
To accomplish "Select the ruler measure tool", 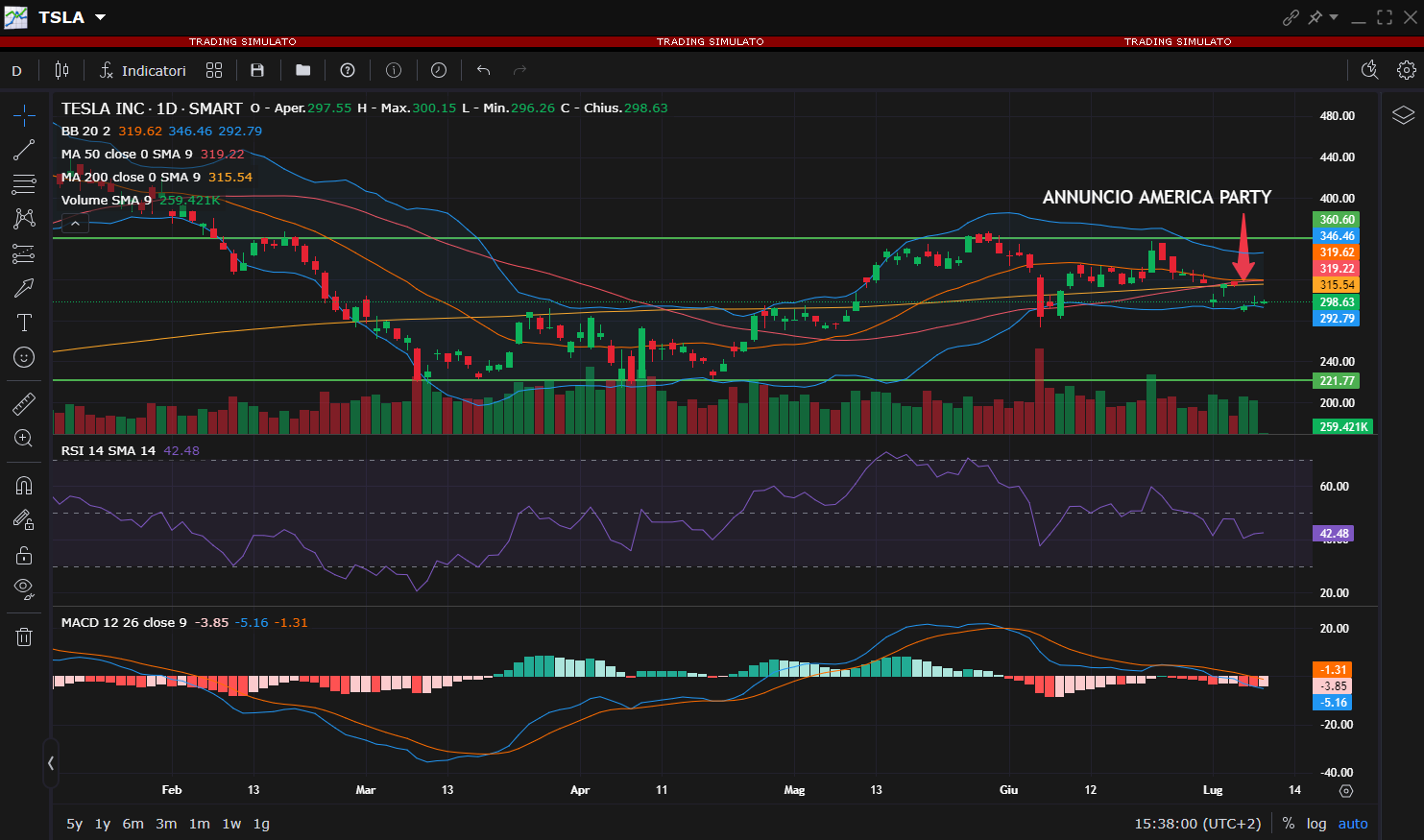I will (x=24, y=403).
